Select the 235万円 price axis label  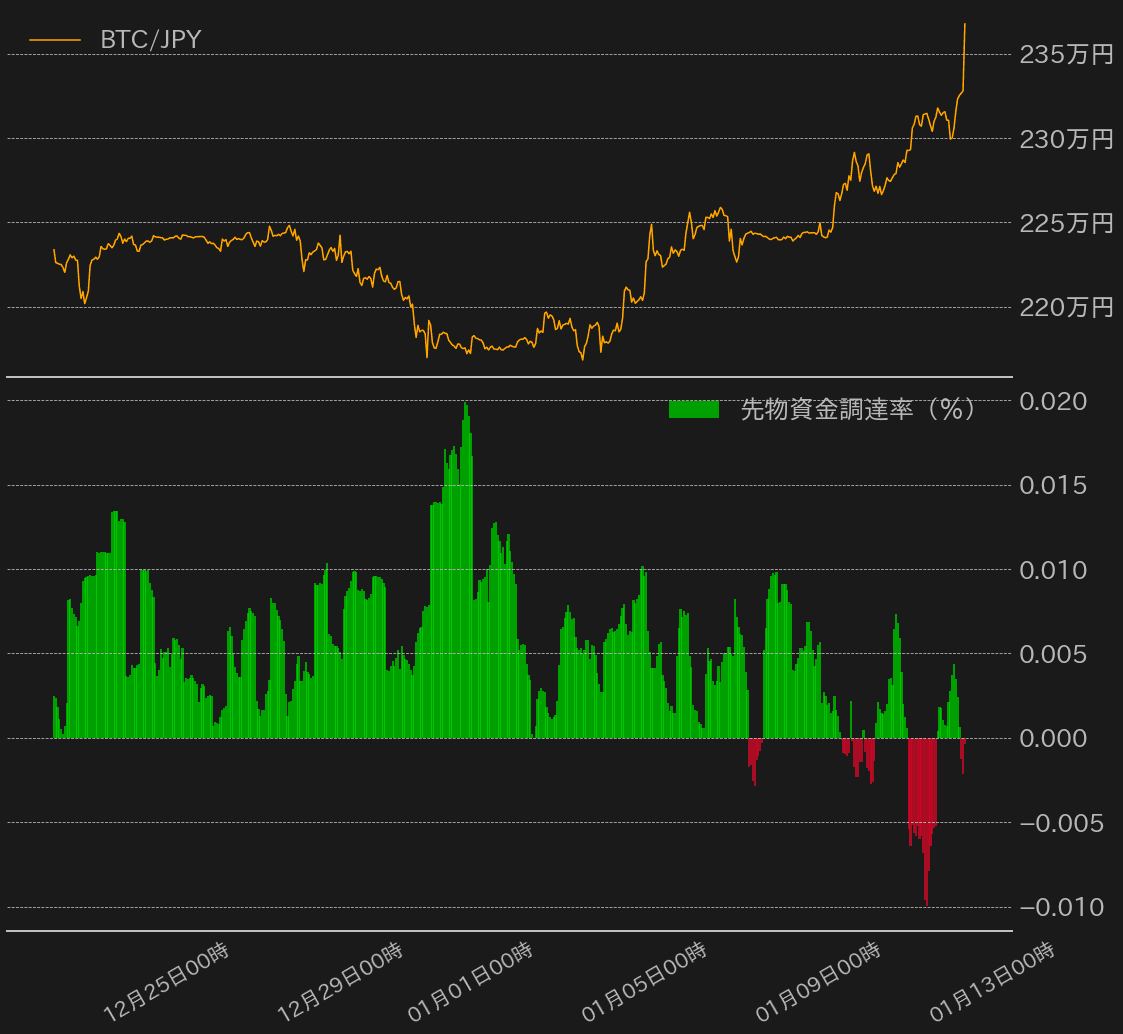tap(1066, 55)
